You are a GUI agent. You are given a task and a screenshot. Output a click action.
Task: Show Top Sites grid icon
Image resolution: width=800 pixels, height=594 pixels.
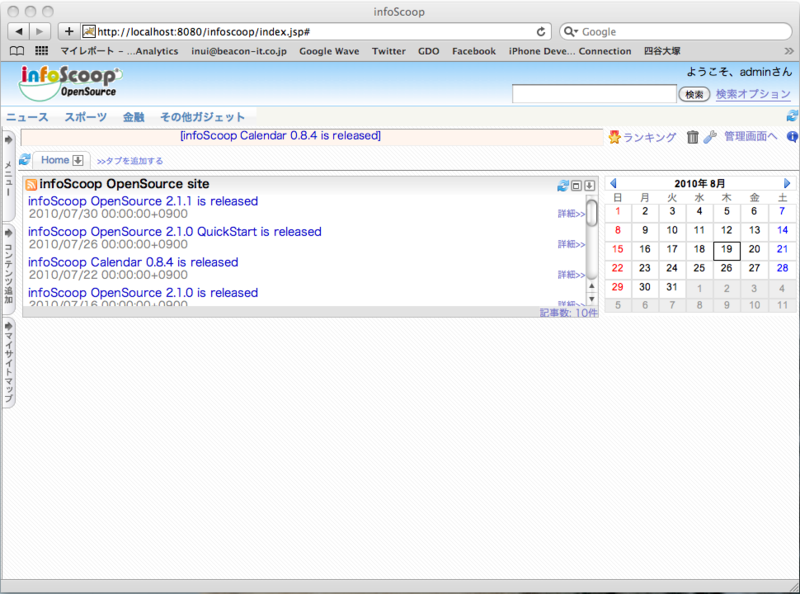pyautogui.click(x=41, y=51)
